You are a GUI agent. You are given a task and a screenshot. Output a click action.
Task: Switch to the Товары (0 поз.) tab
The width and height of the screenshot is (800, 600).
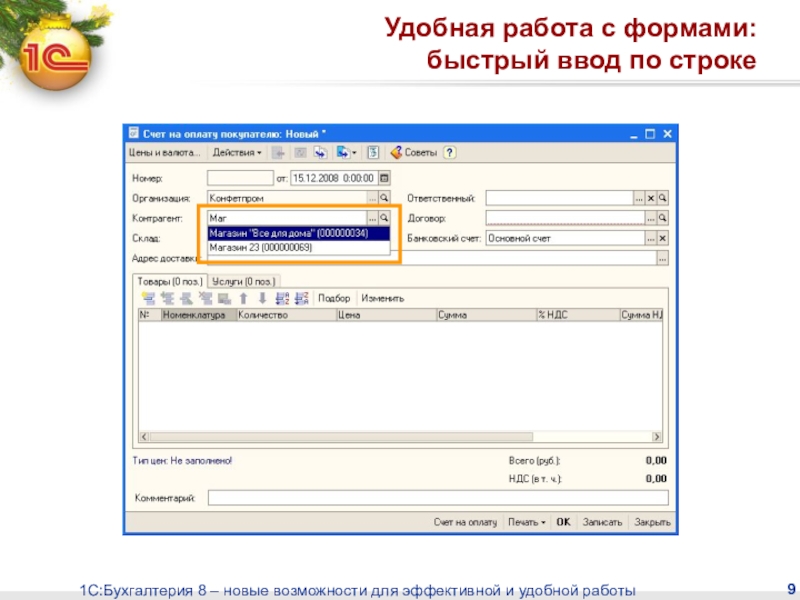[x=169, y=282]
